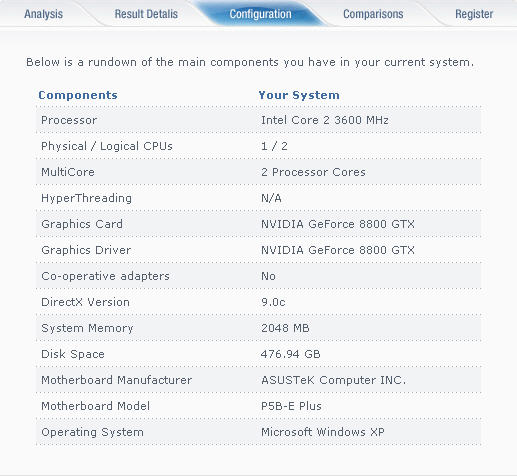The width and height of the screenshot is (517, 476).
Task: Select the Configuration tab
Action: 260,14
